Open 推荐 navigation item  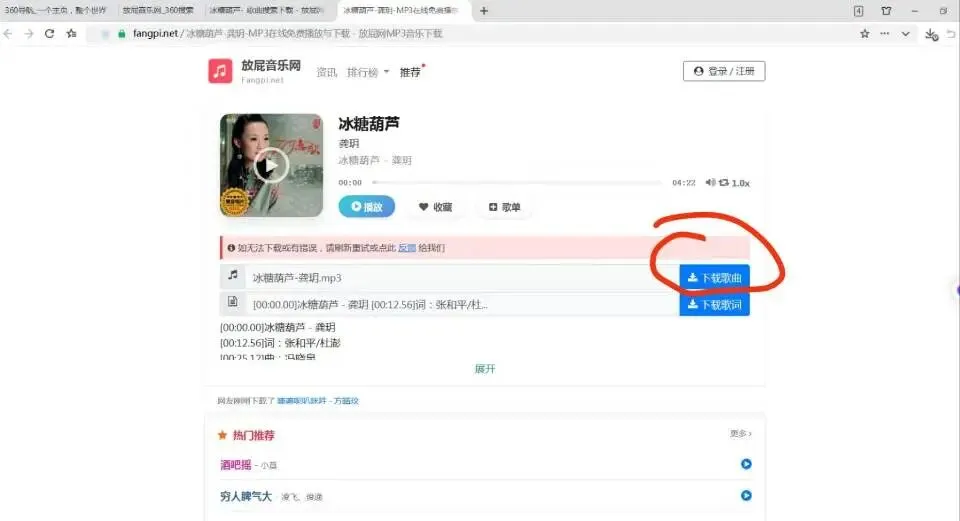410,72
